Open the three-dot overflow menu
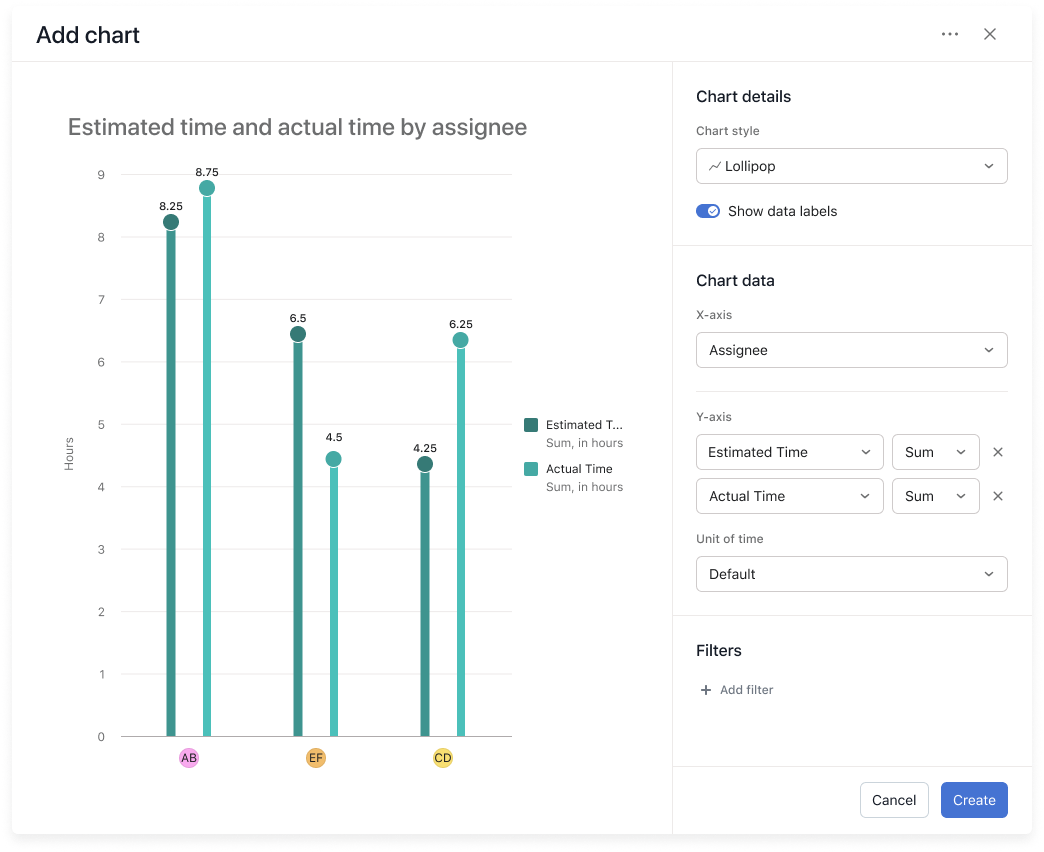The image size is (1044, 852). click(x=948, y=33)
